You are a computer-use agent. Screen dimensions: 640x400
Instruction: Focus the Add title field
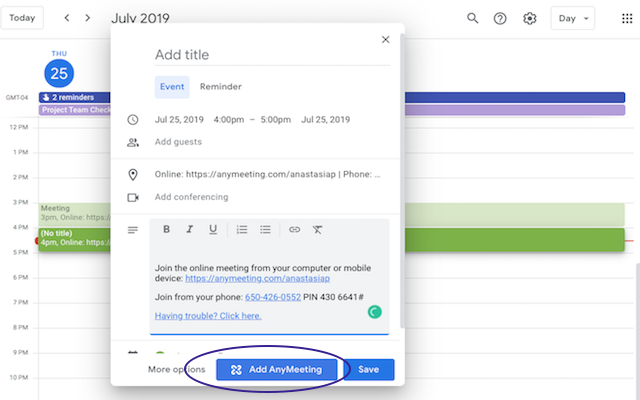[272, 55]
